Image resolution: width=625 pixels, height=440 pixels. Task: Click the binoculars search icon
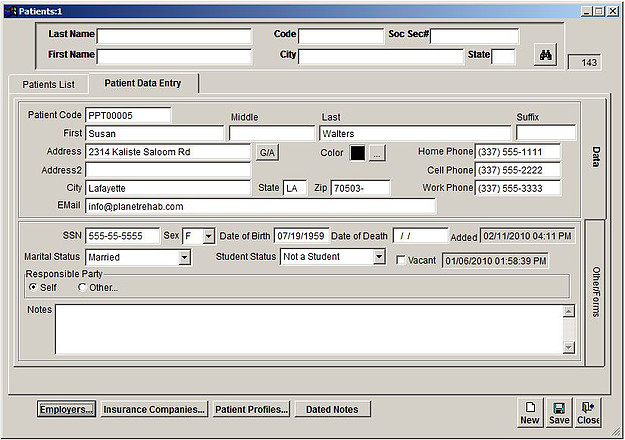coord(546,56)
